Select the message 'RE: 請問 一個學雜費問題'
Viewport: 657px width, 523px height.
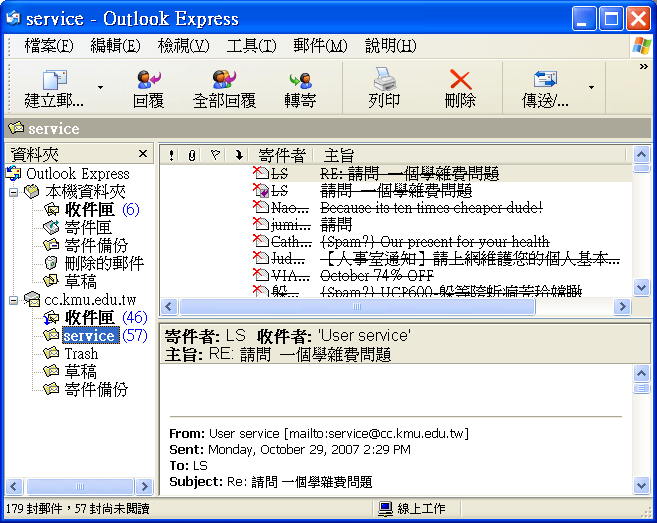pyautogui.click(x=409, y=173)
